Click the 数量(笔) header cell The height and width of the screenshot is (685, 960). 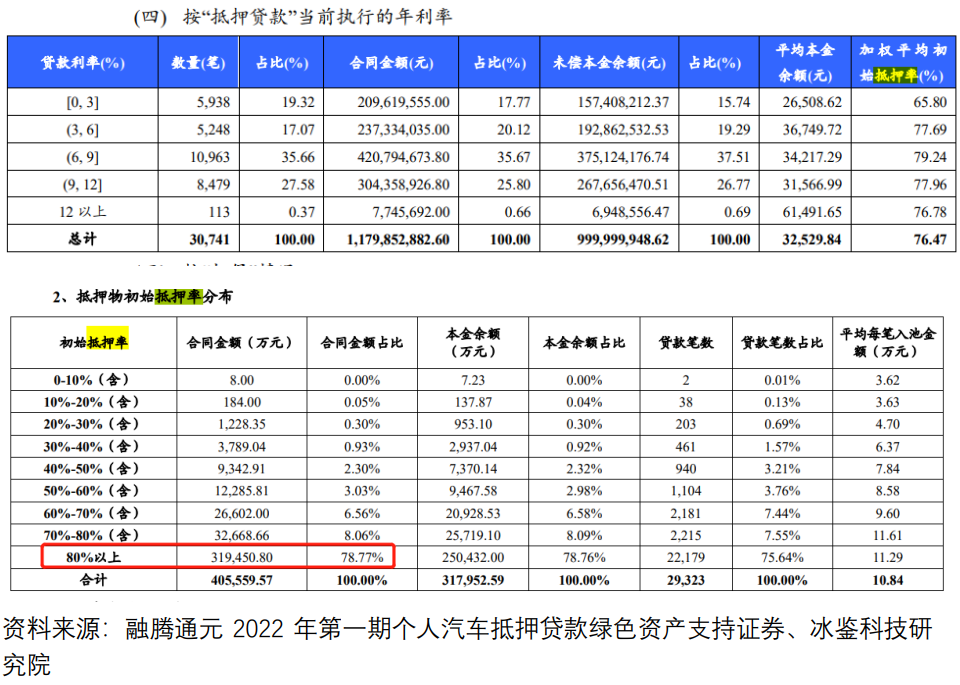tap(198, 62)
